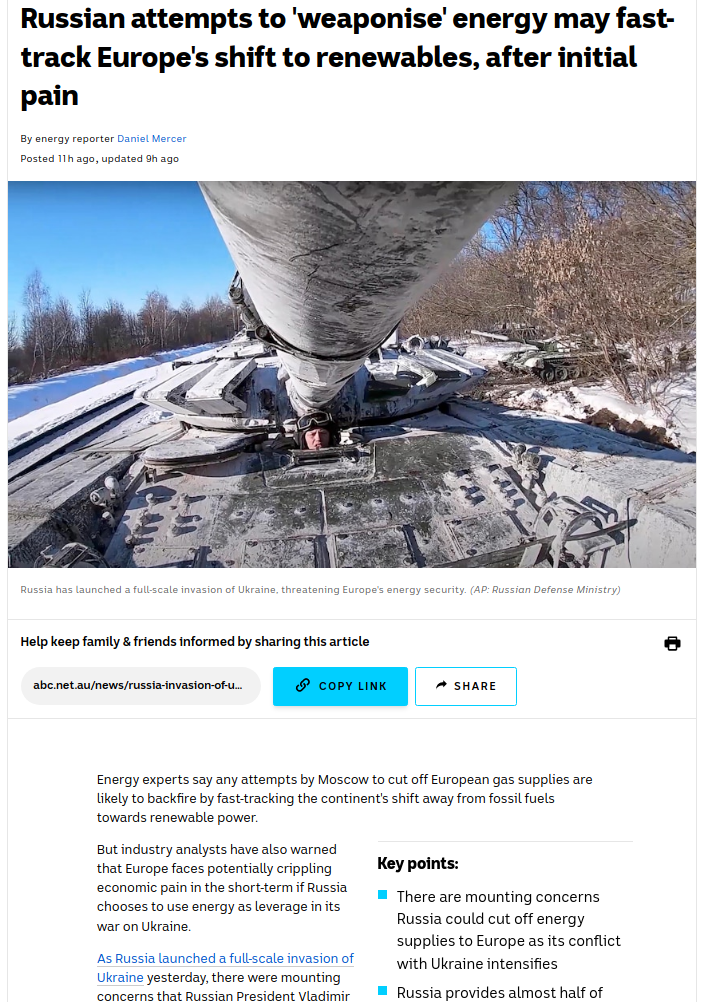Open the tank barrel photo
The image size is (702, 1002).
[x=351, y=374]
